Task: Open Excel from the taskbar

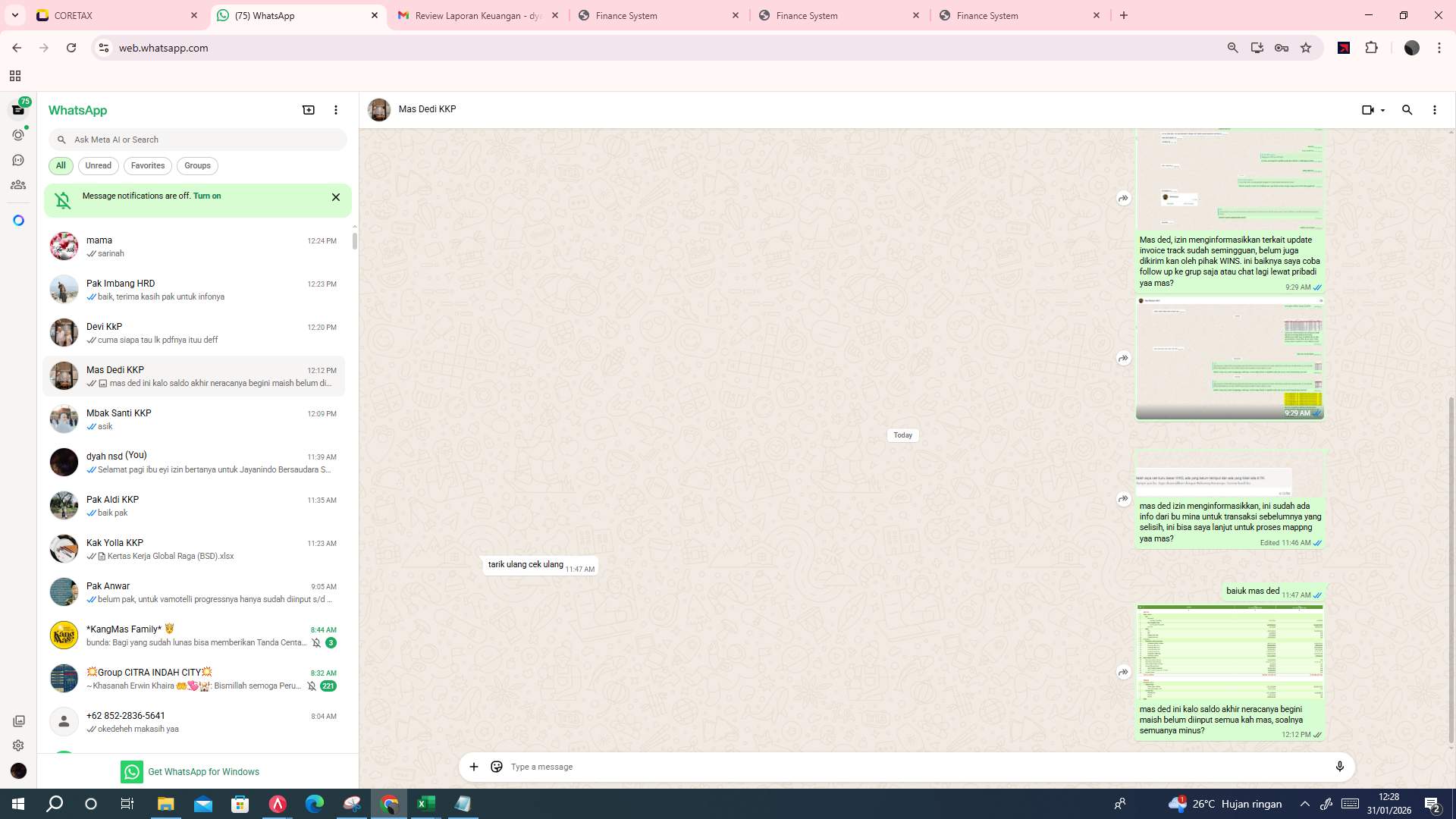Action: [425, 804]
